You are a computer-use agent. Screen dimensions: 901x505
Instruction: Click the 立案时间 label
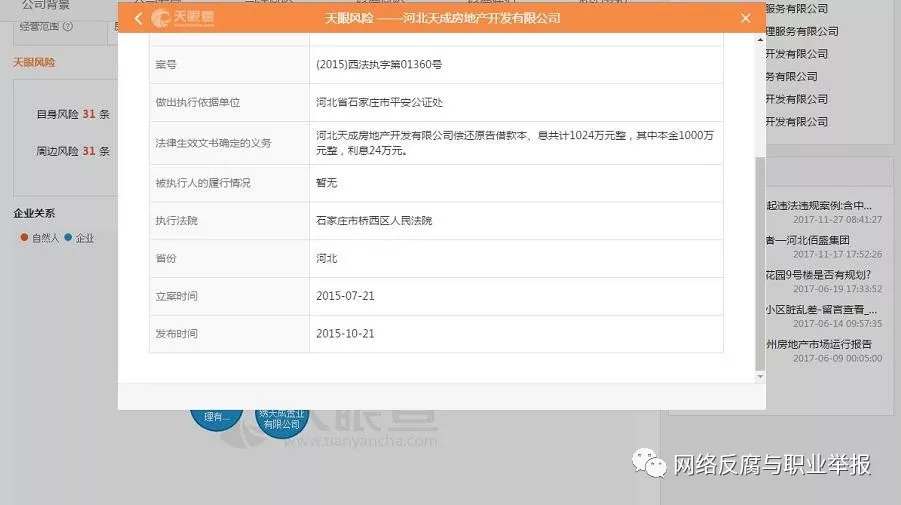[x=176, y=296]
